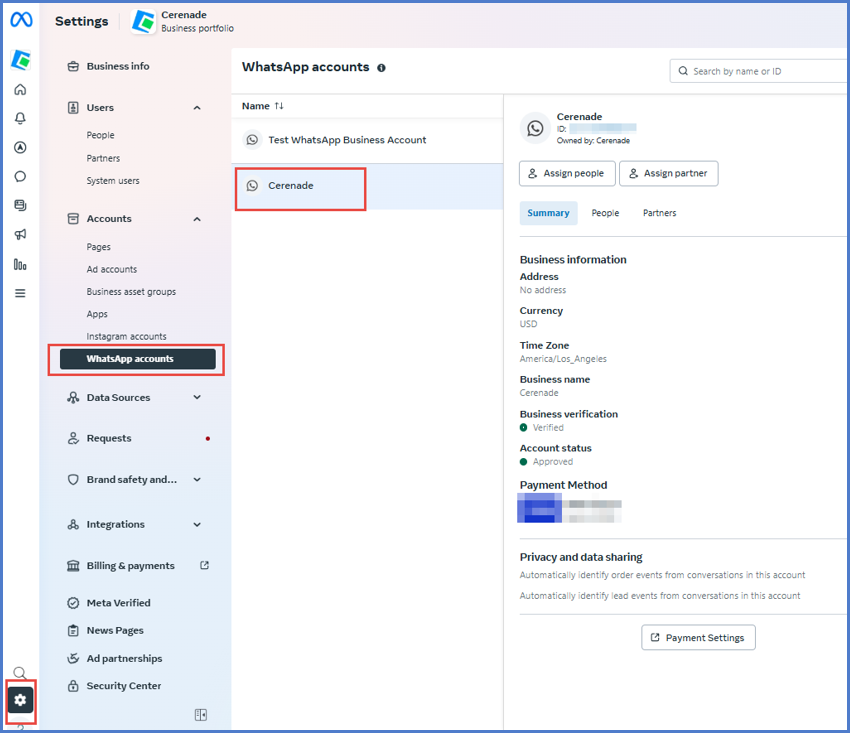Click the megaphone ads icon
850x733 pixels.
pyautogui.click(x=20, y=235)
